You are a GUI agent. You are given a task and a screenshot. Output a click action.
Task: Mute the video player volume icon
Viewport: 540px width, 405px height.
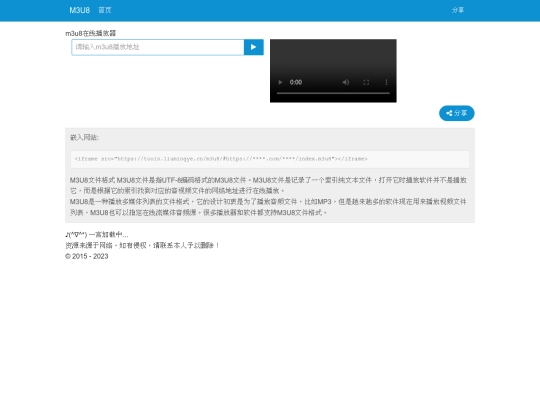point(346,82)
